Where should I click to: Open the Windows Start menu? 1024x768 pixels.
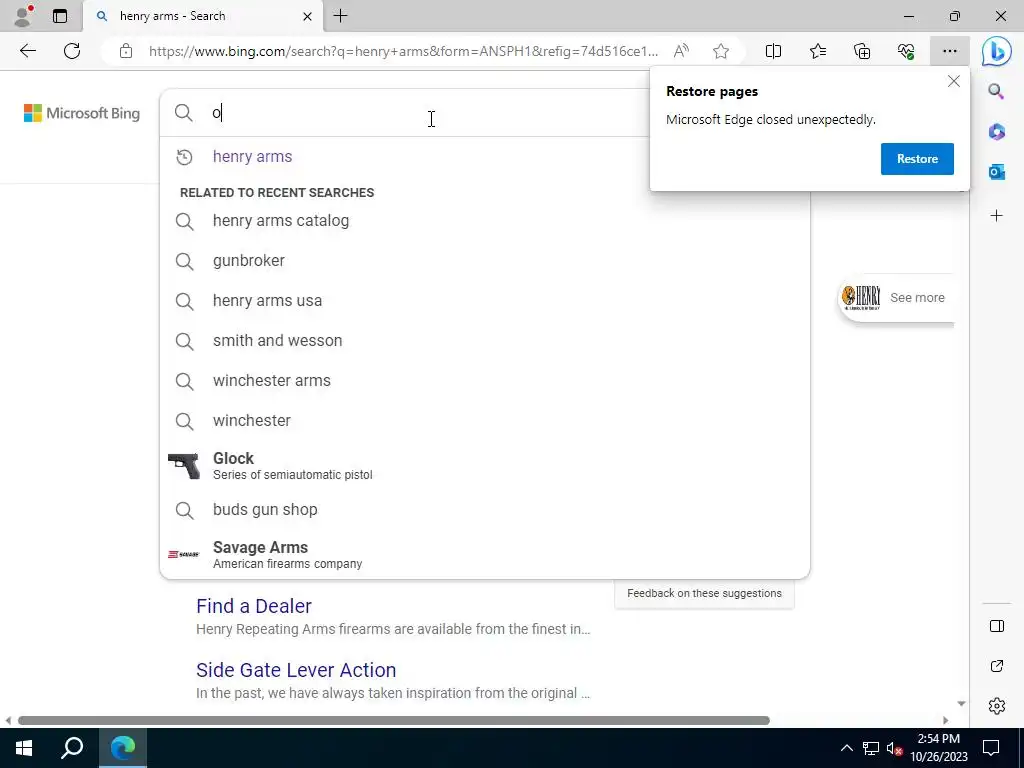click(x=24, y=748)
